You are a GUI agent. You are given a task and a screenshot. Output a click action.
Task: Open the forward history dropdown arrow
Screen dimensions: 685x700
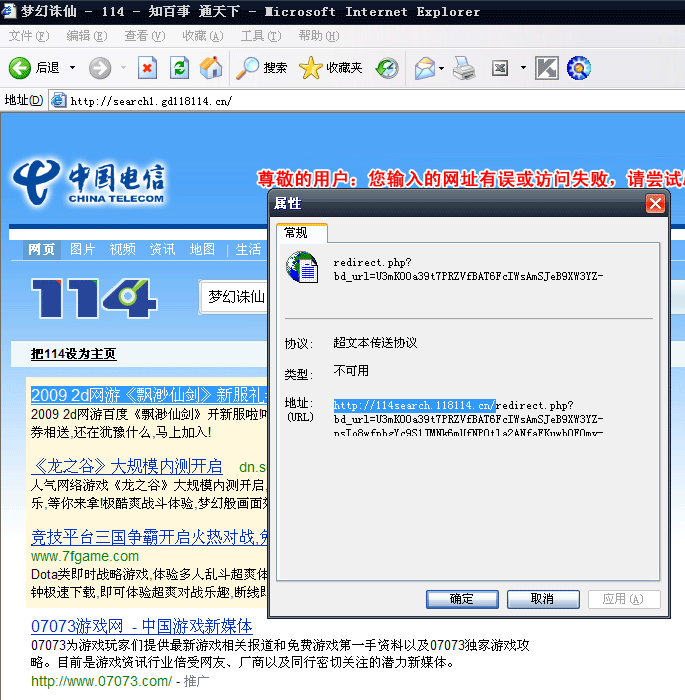pos(123,68)
